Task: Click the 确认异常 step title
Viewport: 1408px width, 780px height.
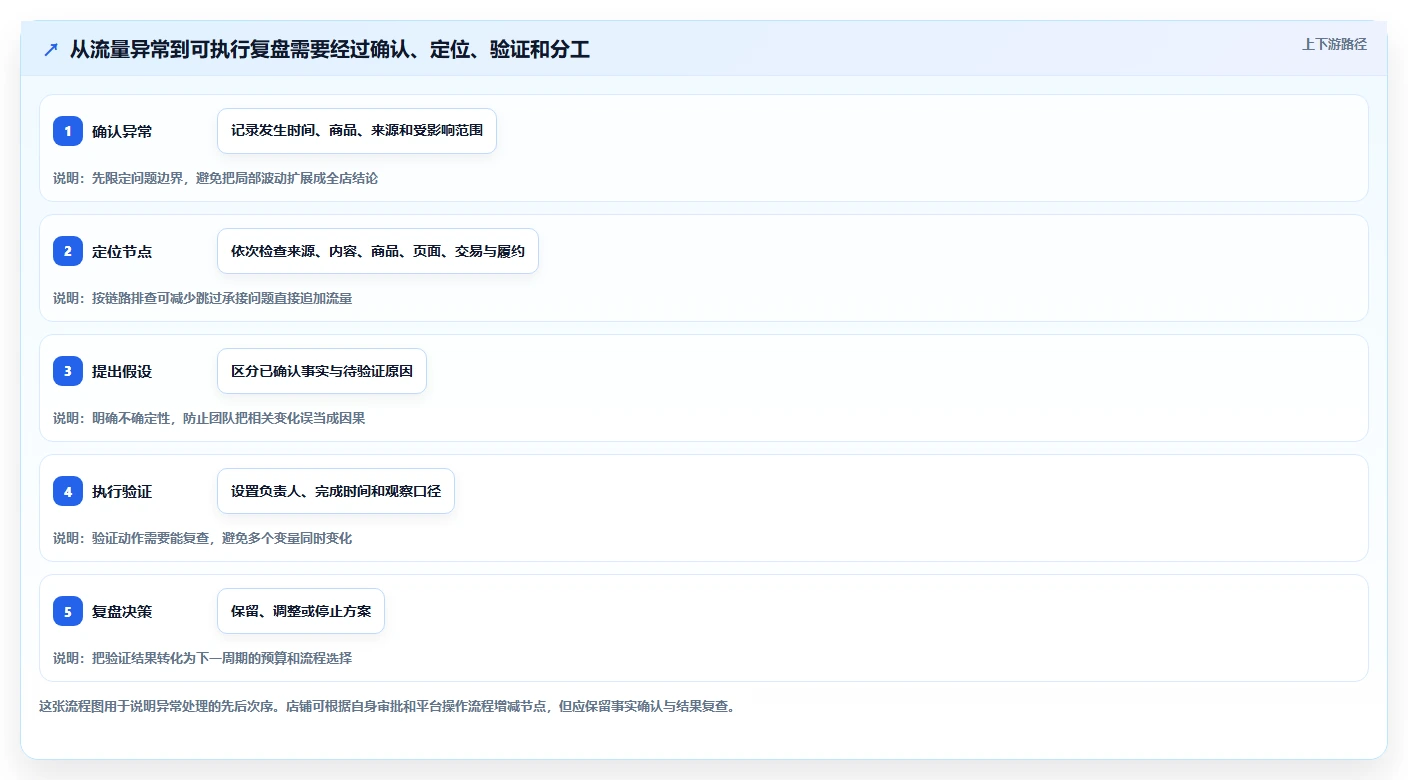Action: 122,131
